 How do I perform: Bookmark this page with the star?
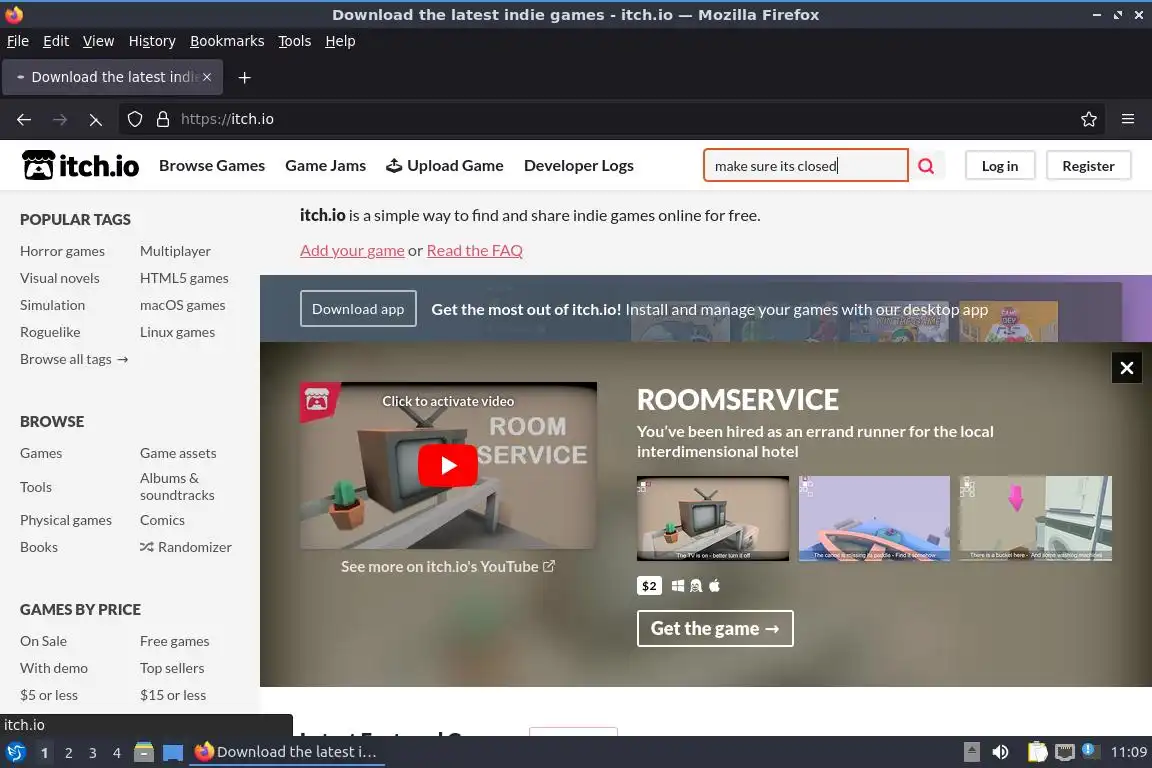pyautogui.click(x=1089, y=119)
